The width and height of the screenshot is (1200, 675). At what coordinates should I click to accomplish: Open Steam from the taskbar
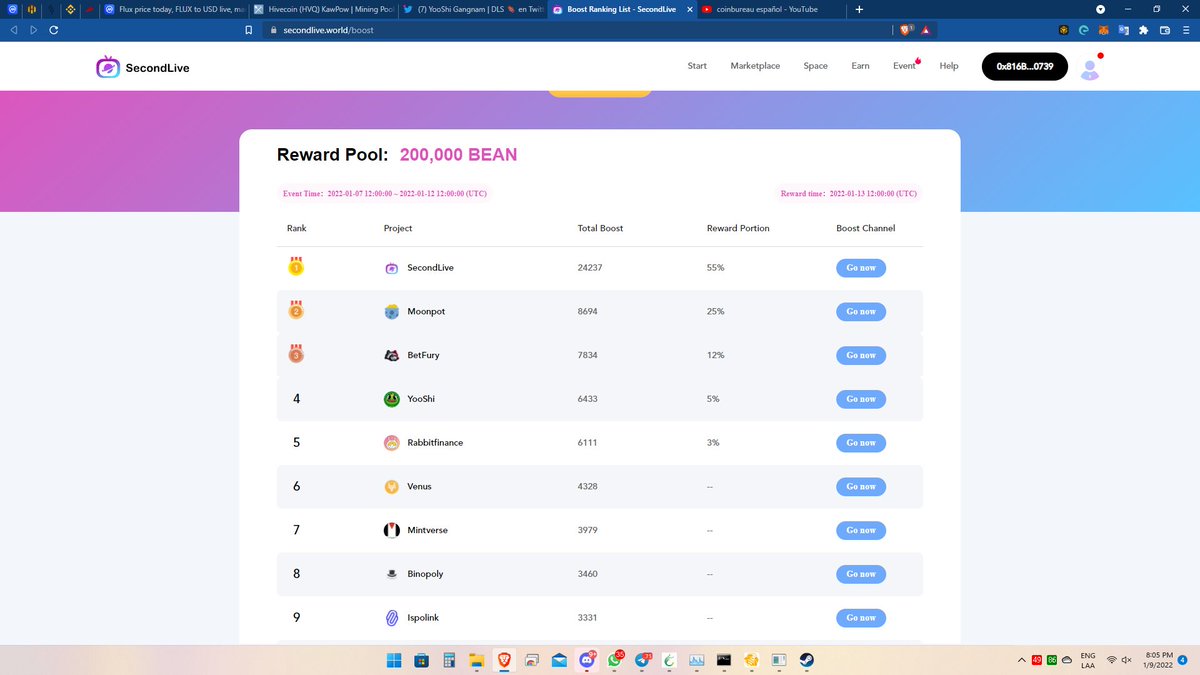(x=806, y=660)
